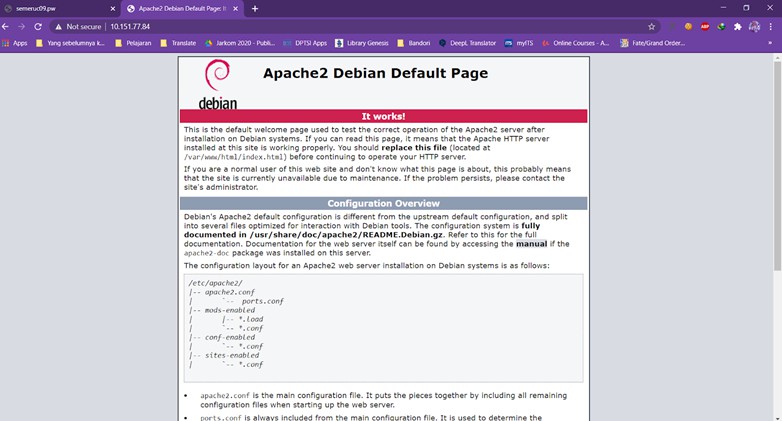Viewport: 782px width, 421px height.
Task: Open a new tab with the plus button
Action: pyautogui.click(x=255, y=8)
